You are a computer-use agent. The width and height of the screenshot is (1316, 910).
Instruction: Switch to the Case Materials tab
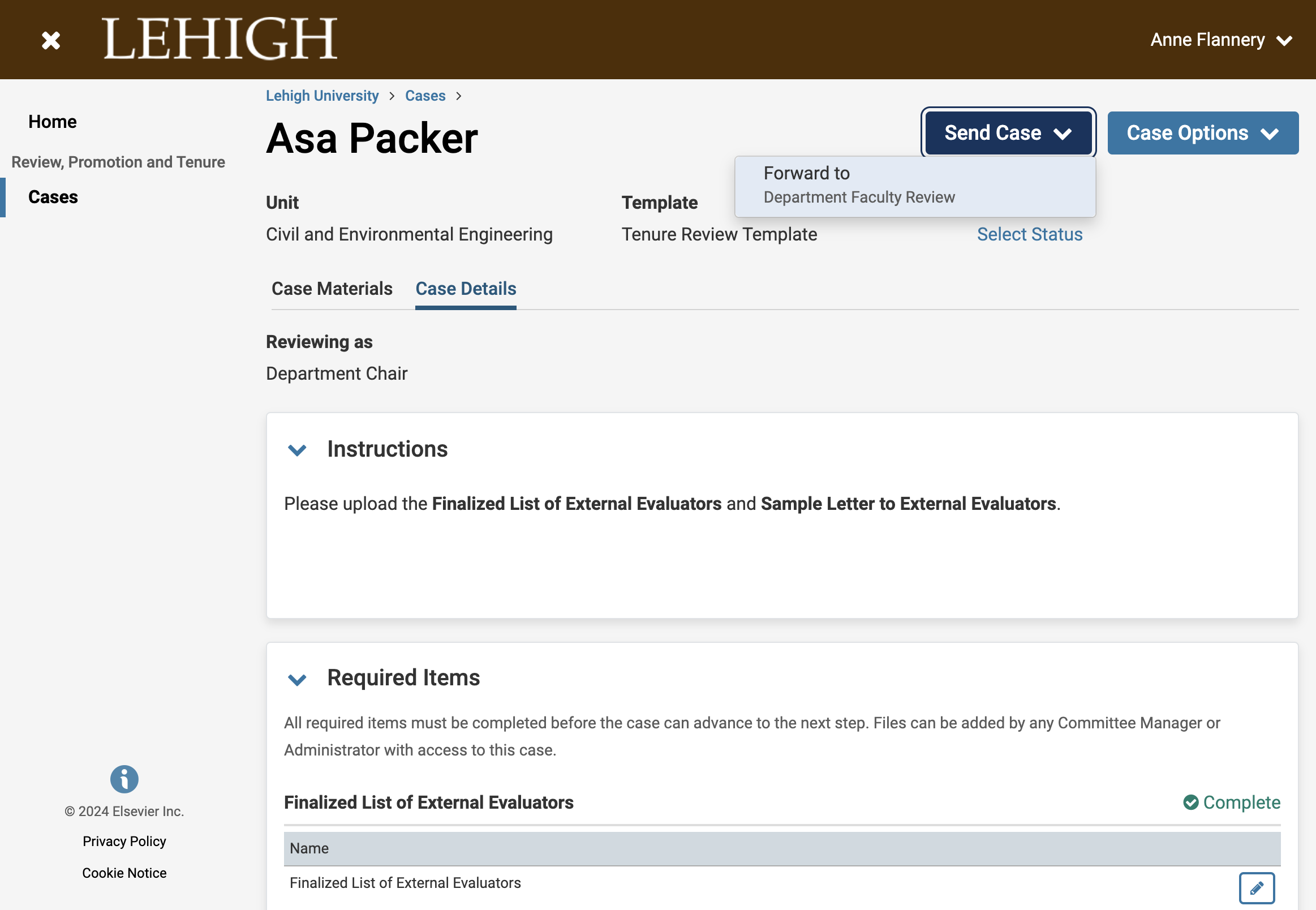(332, 289)
